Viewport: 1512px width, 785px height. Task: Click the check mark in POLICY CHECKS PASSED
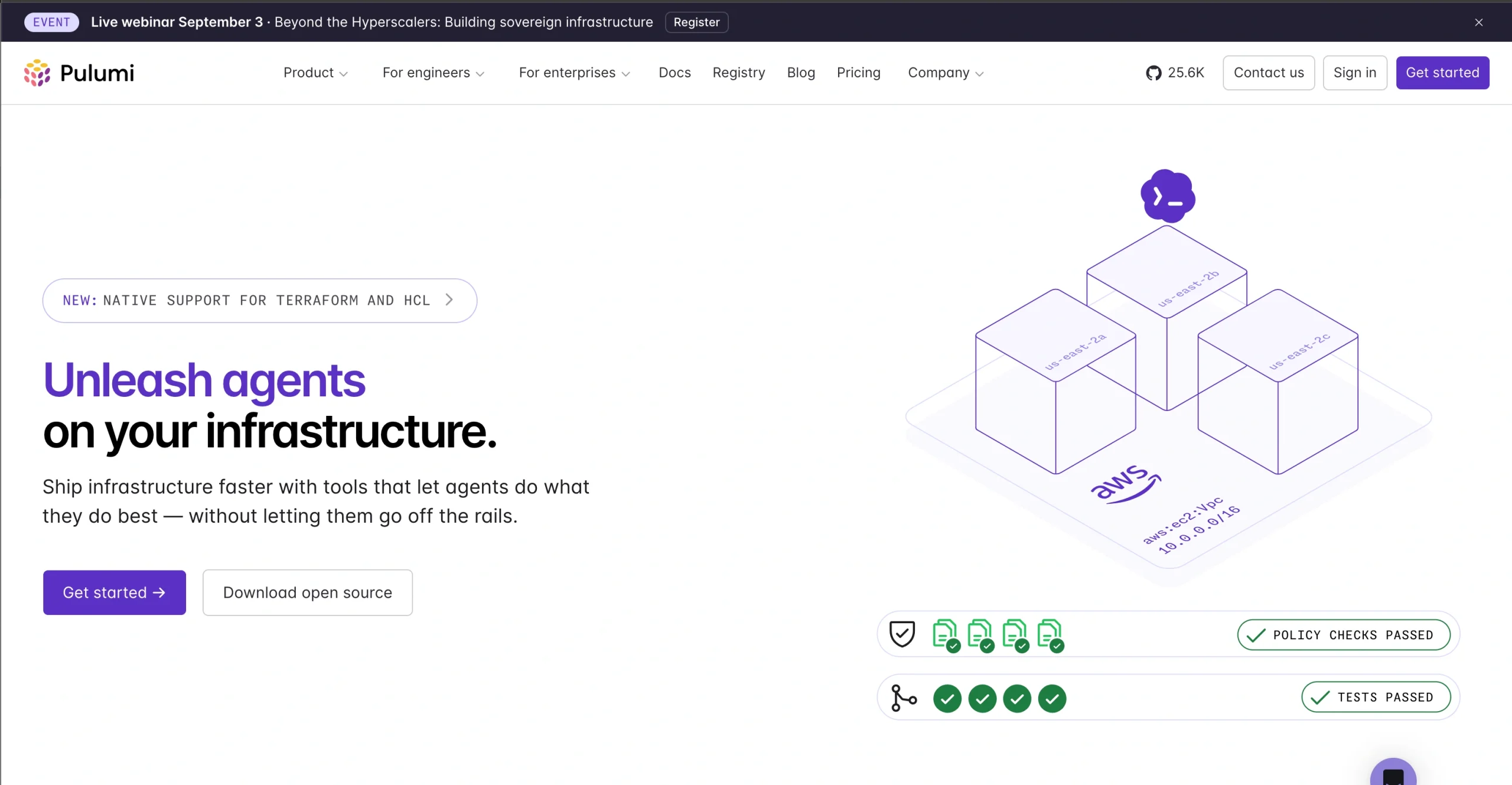(1256, 635)
